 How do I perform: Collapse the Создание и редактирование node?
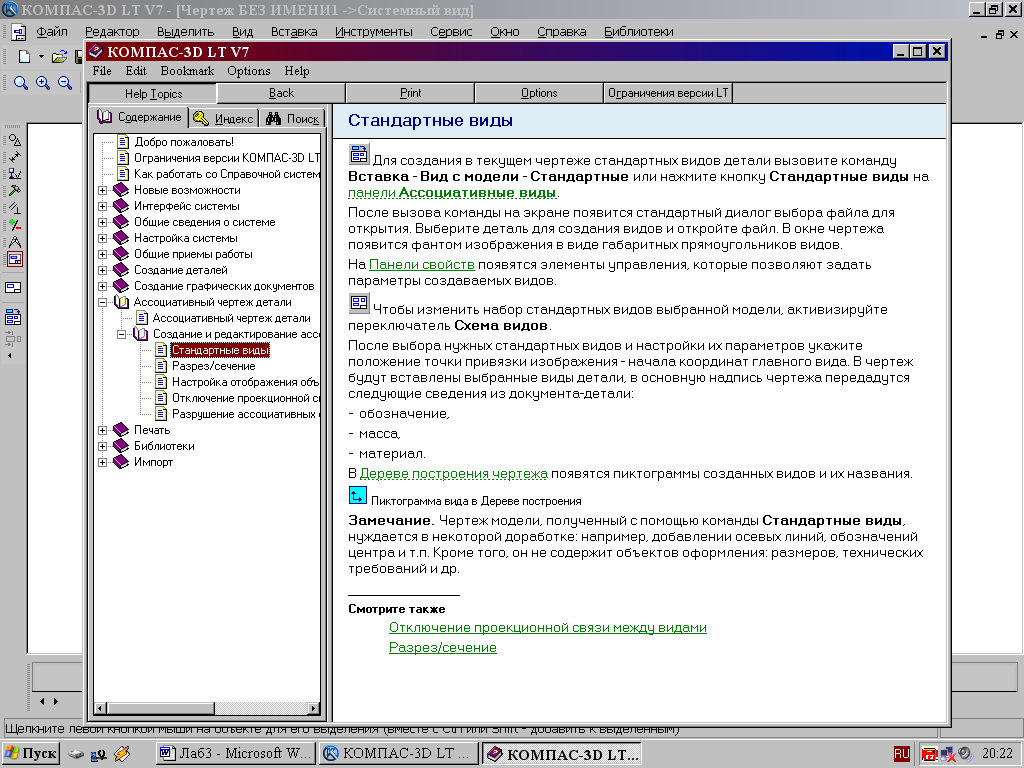pyautogui.click(x=121, y=334)
